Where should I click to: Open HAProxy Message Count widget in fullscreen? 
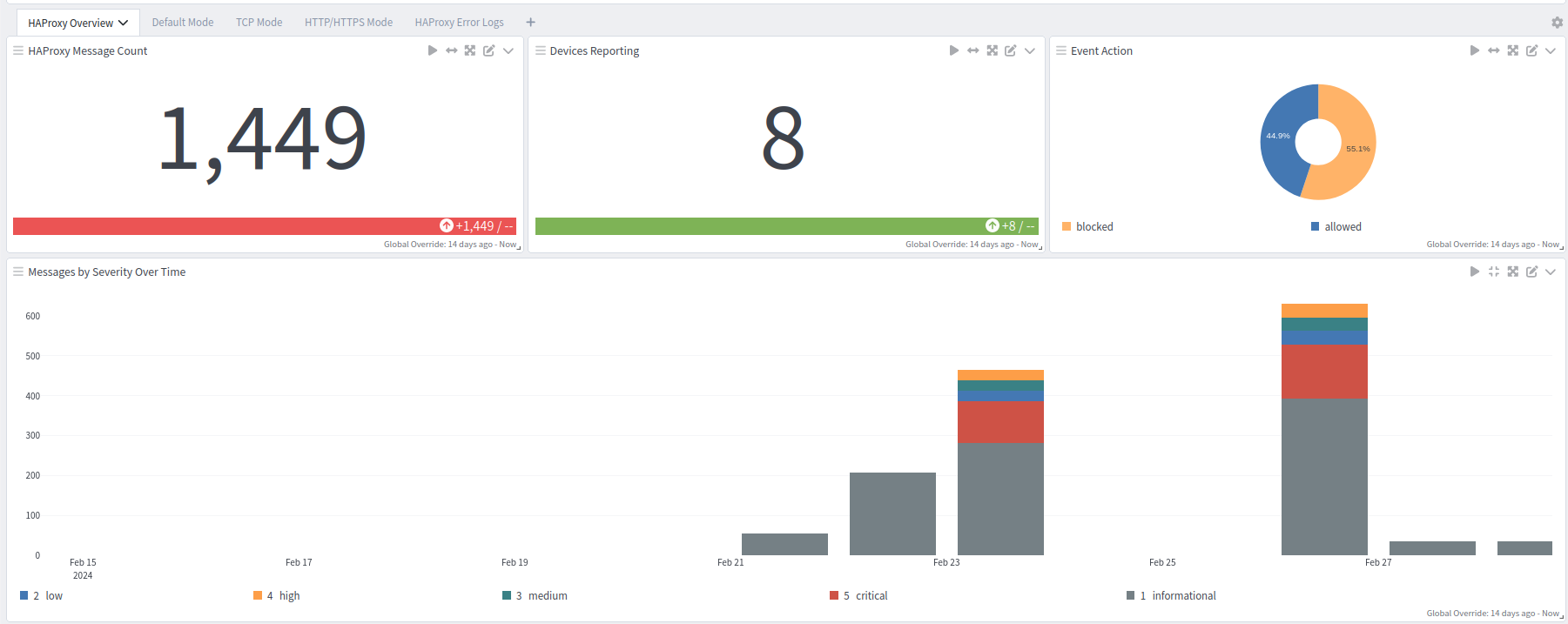(470, 50)
